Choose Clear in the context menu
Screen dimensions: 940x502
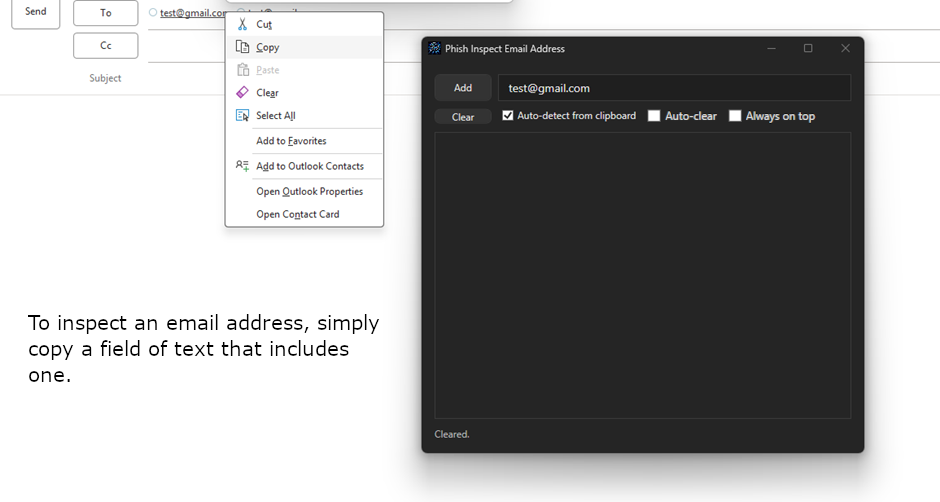coord(305,92)
